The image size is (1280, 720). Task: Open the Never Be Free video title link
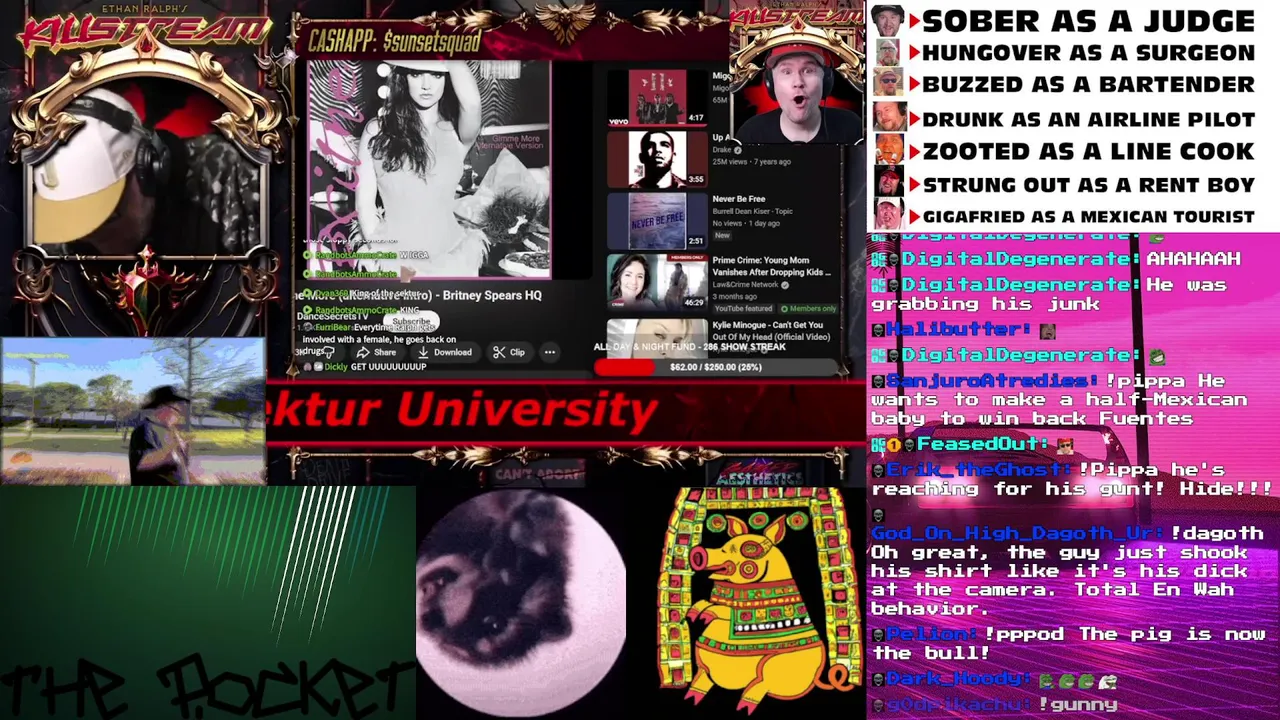click(x=738, y=199)
